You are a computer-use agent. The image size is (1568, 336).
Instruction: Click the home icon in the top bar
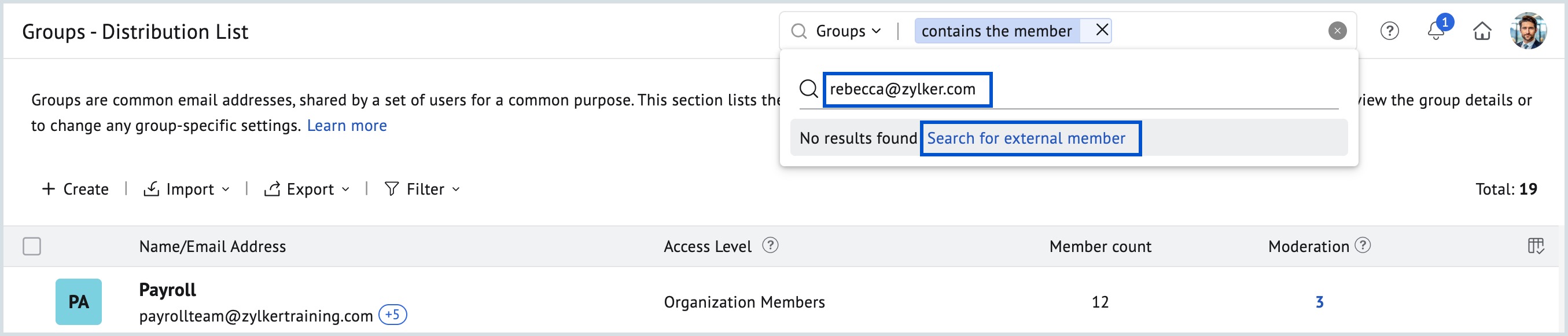(1483, 31)
